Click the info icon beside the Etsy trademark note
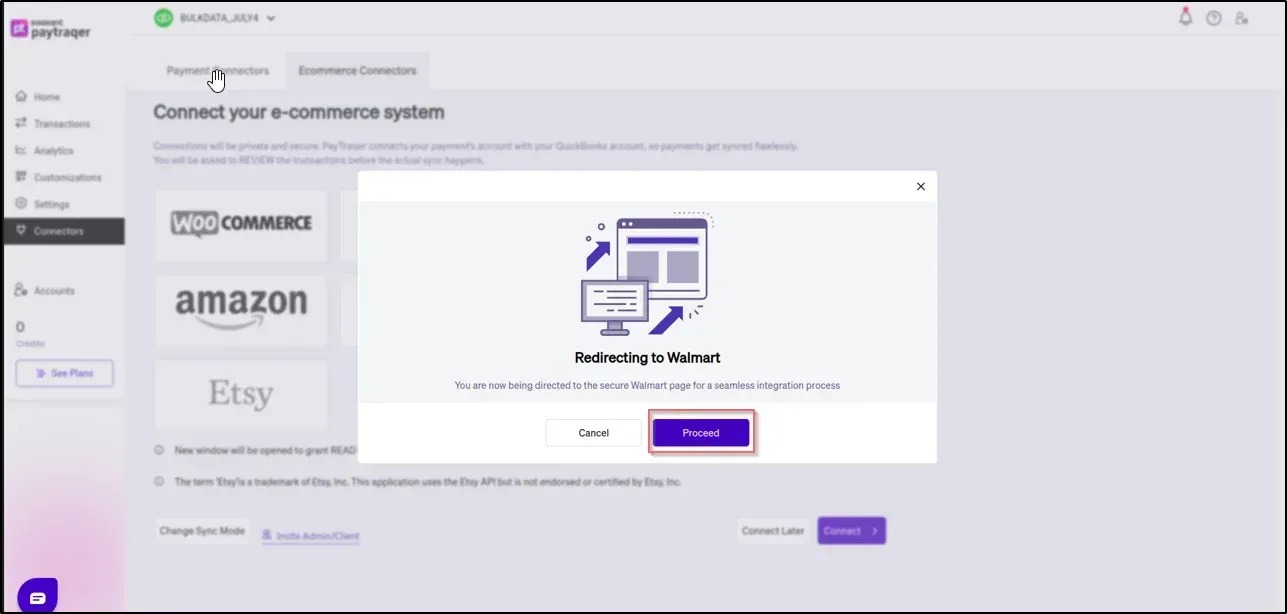Image resolution: width=1287 pixels, height=614 pixels. pos(159,481)
